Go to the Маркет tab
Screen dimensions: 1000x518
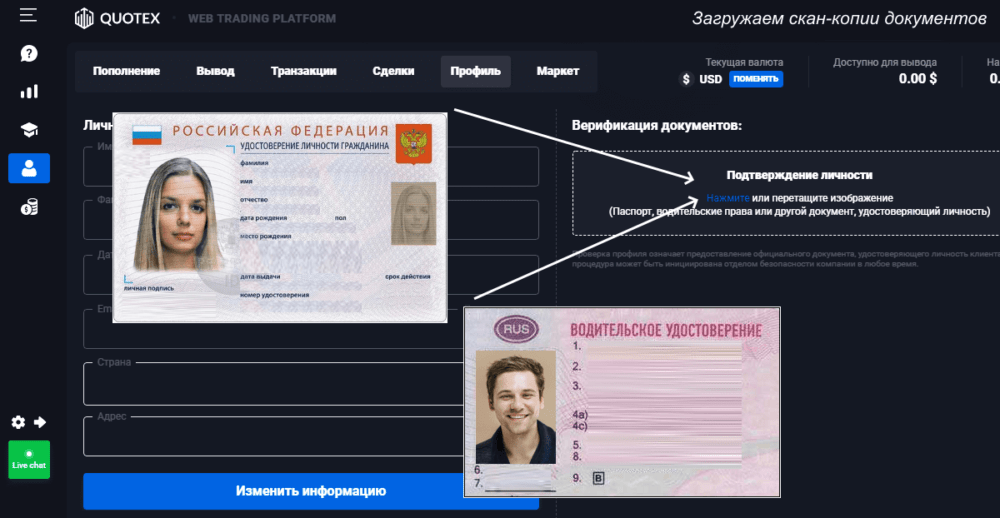coord(557,72)
